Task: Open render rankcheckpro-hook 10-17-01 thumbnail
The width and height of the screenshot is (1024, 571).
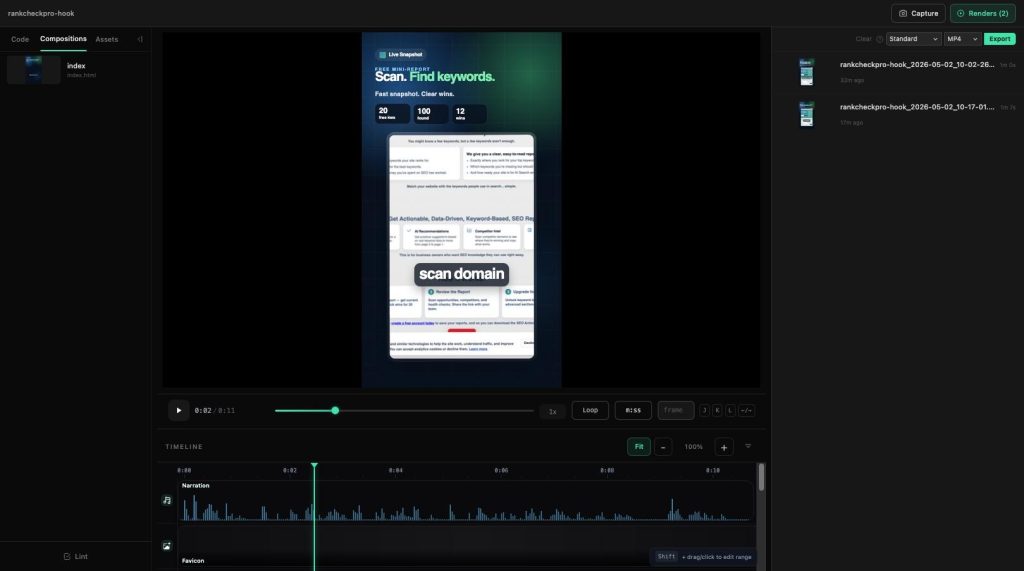Action: [807, 114]
